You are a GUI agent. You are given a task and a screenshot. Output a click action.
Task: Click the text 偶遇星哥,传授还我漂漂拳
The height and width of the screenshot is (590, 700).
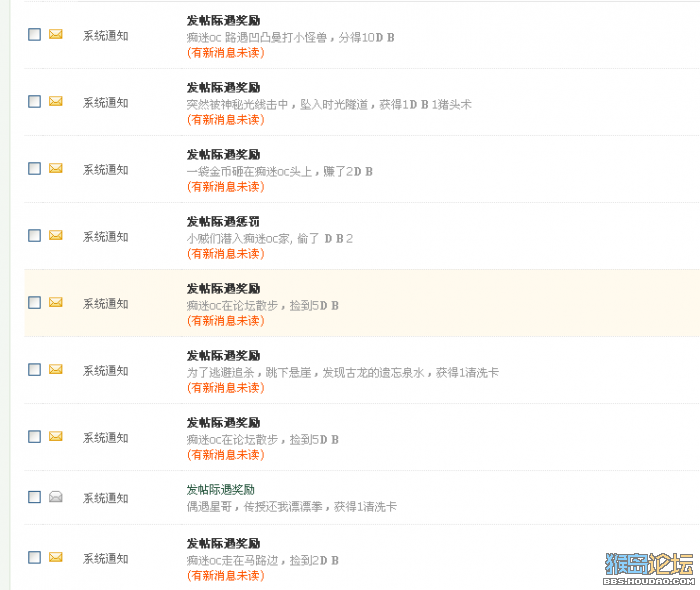[254, 507]
